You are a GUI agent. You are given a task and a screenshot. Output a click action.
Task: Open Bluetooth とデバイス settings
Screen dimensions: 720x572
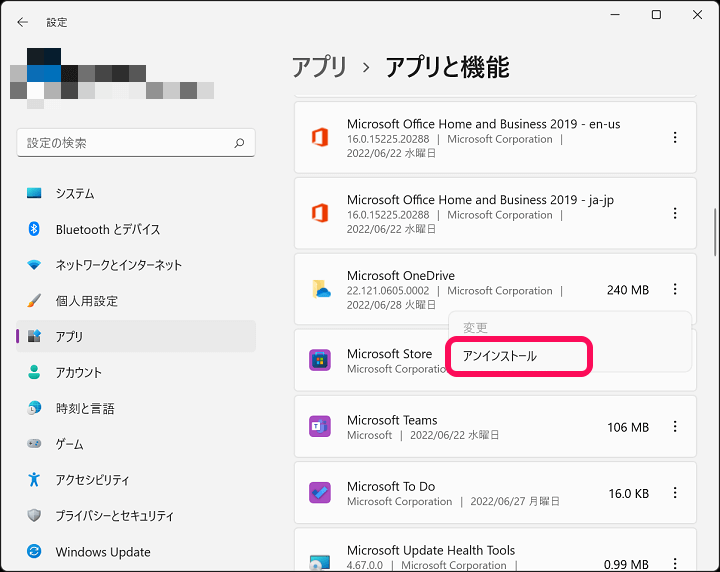pos(107,229)
